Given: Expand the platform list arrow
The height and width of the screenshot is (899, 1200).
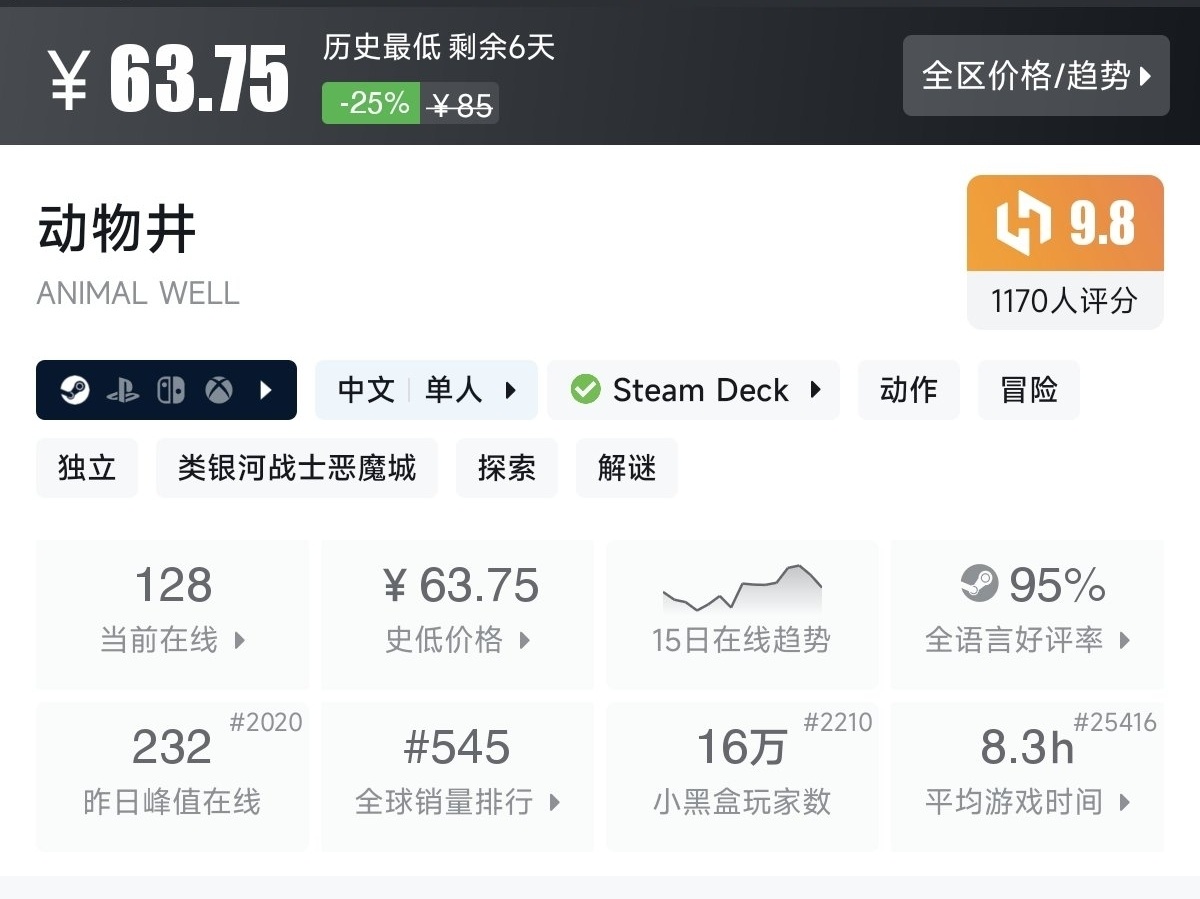Looking at the screenshot, I should tap(265, 390).
